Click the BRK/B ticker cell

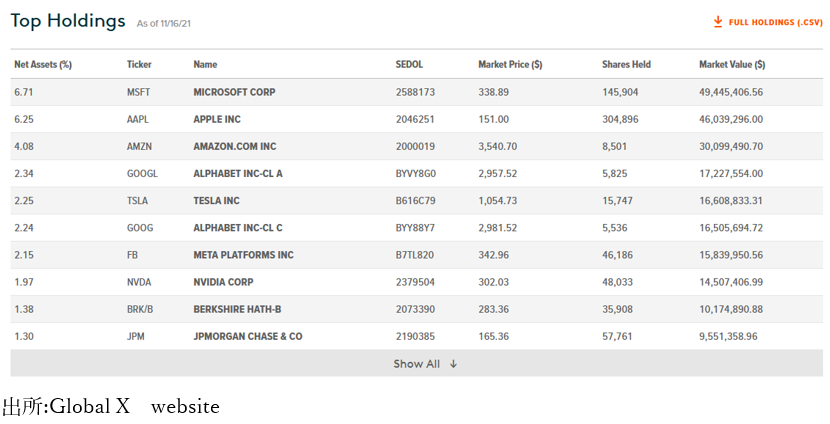(140, 309)
